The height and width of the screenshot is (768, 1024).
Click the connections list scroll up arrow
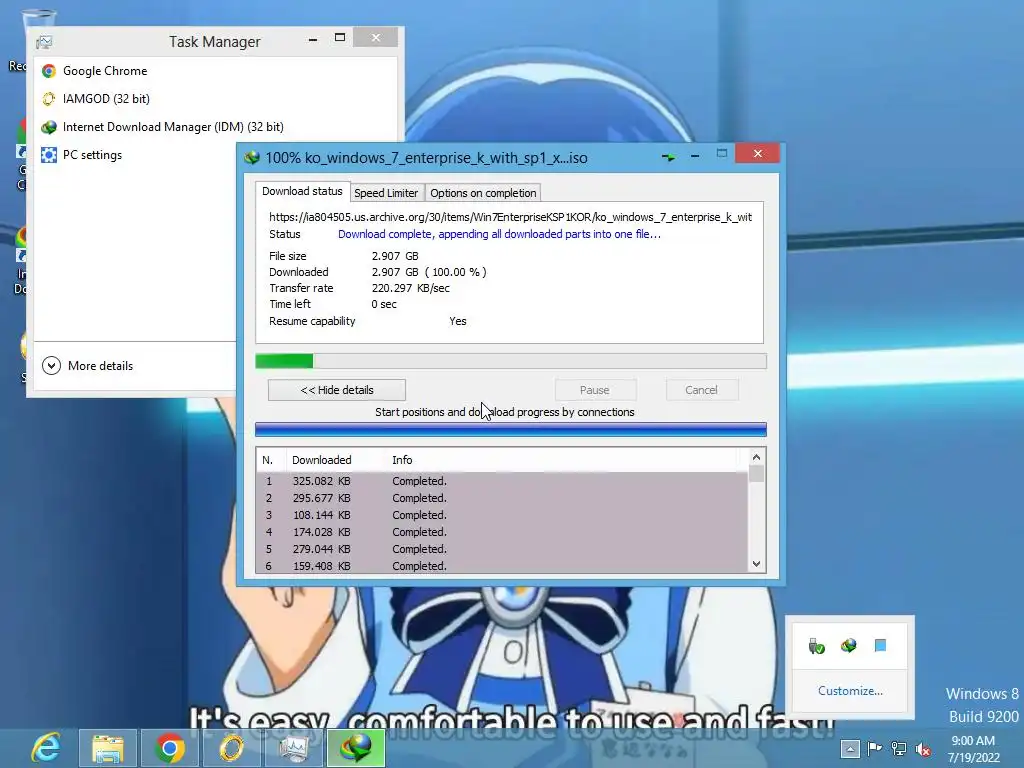[x=756, y=457]
